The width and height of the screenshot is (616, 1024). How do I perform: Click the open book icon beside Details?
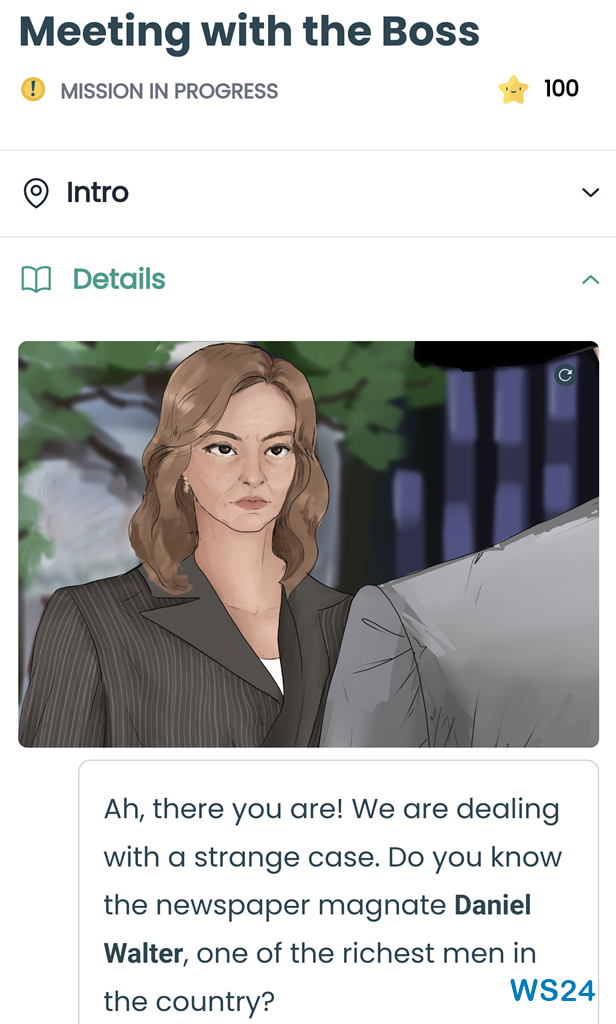[x=36, y=280]
